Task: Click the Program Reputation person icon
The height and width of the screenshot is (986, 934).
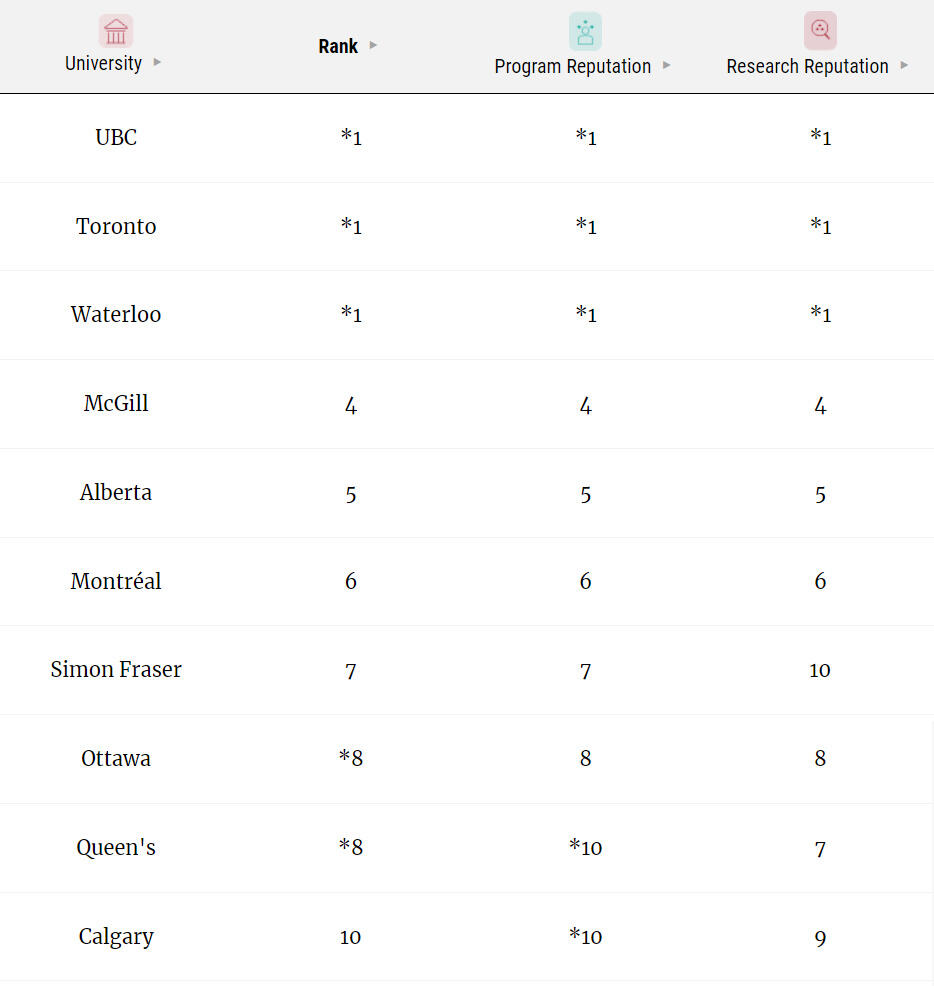Action: [585, 31]
